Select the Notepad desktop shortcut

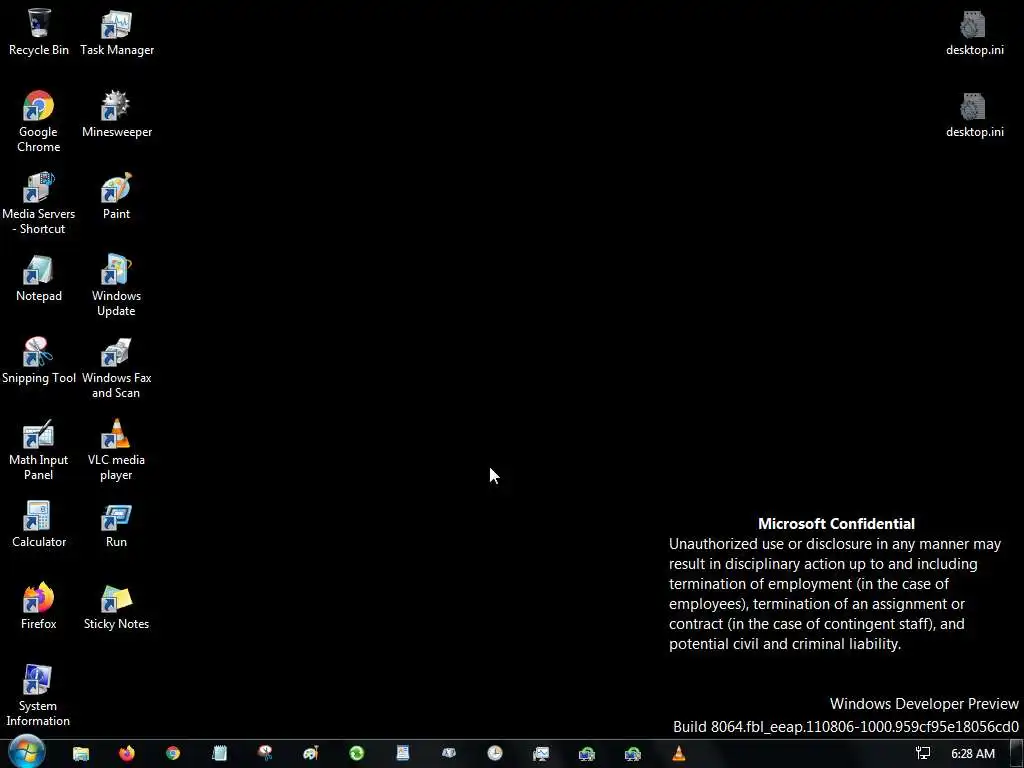[x=39, y=278]
